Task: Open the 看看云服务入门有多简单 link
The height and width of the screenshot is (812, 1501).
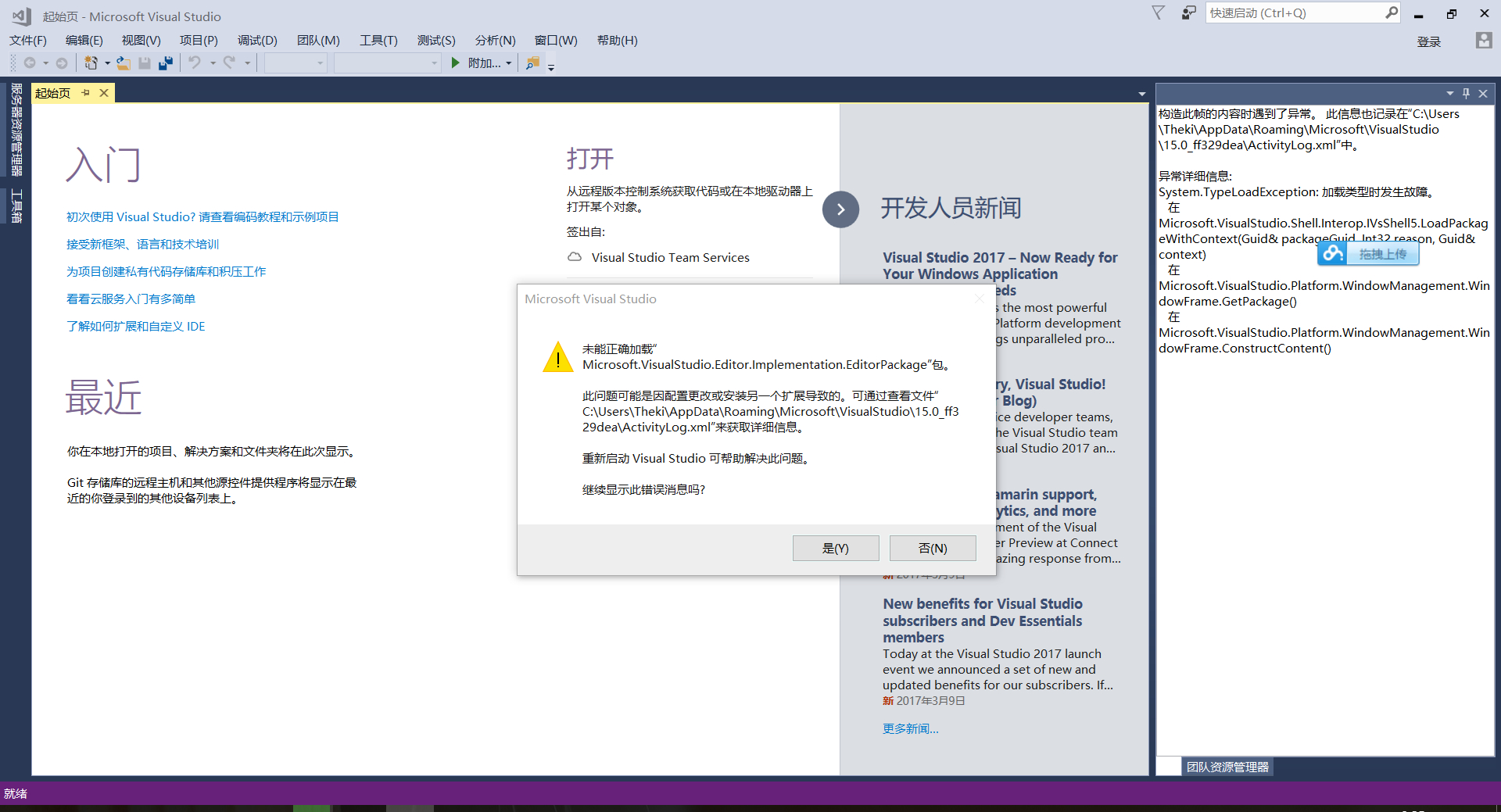Action: [x=131, y=299]
